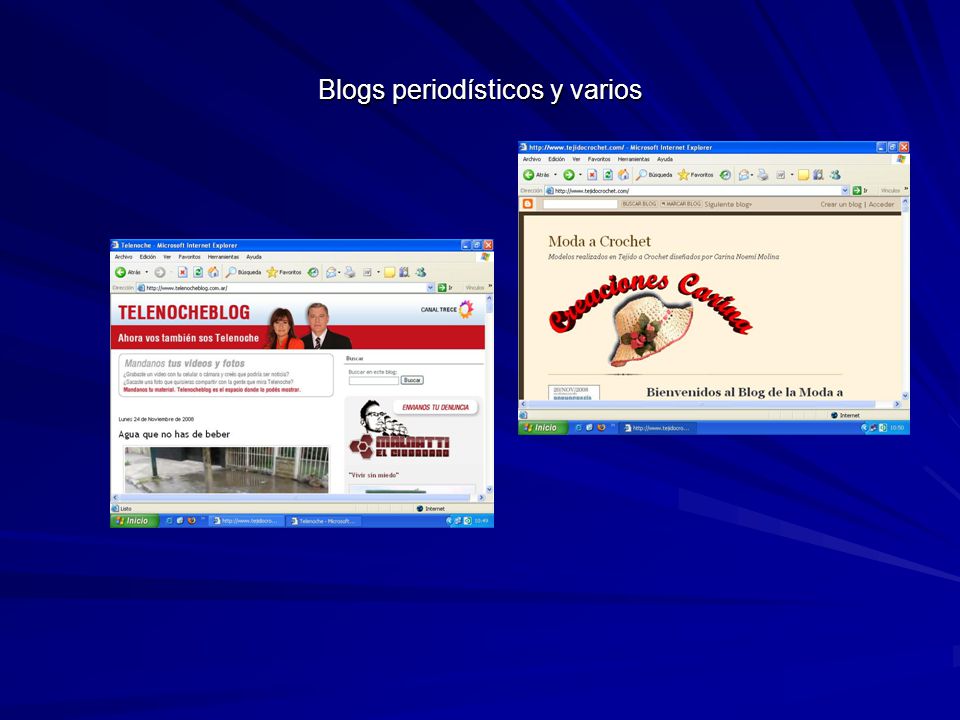Click 'Buscar en este blog' text field
This screenshot has height=720, width=960.
pyautogui.click(x=373, y=380)
